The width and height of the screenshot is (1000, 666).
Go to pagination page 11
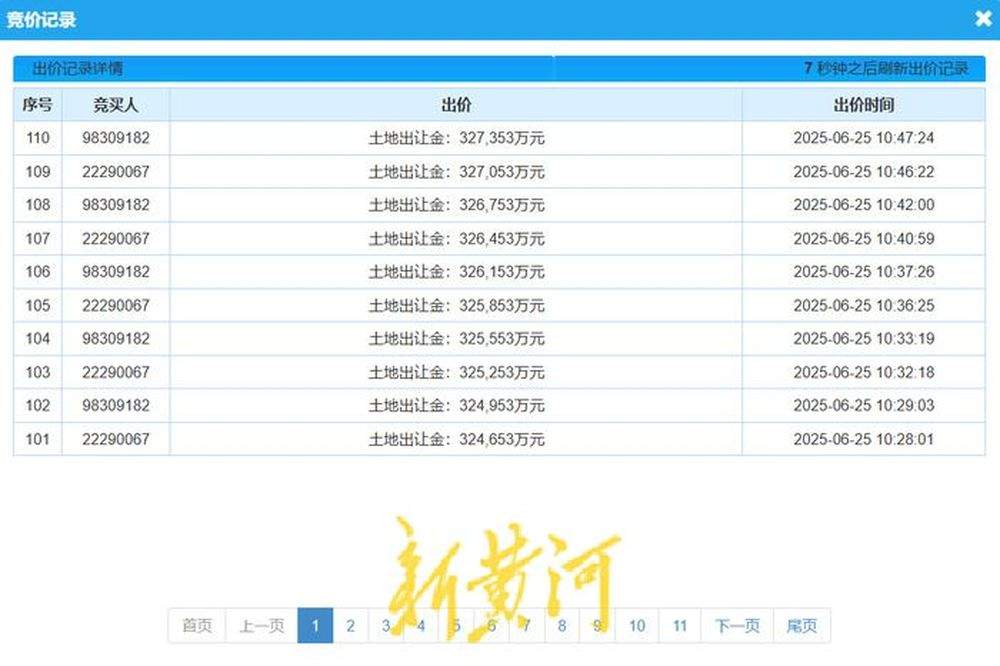click(681, 625)
